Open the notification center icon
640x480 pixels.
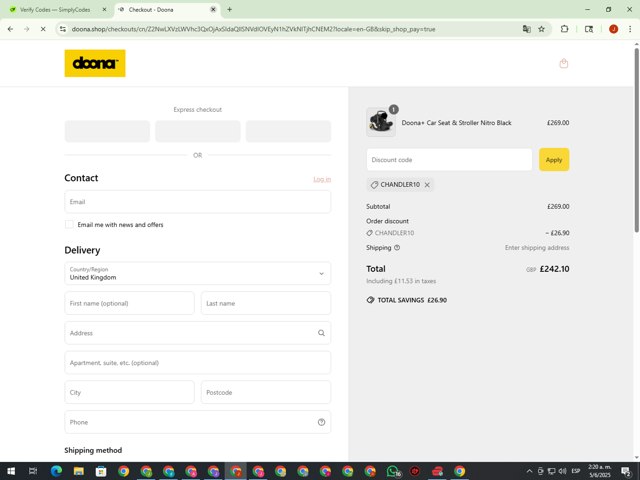click(626, 471)
